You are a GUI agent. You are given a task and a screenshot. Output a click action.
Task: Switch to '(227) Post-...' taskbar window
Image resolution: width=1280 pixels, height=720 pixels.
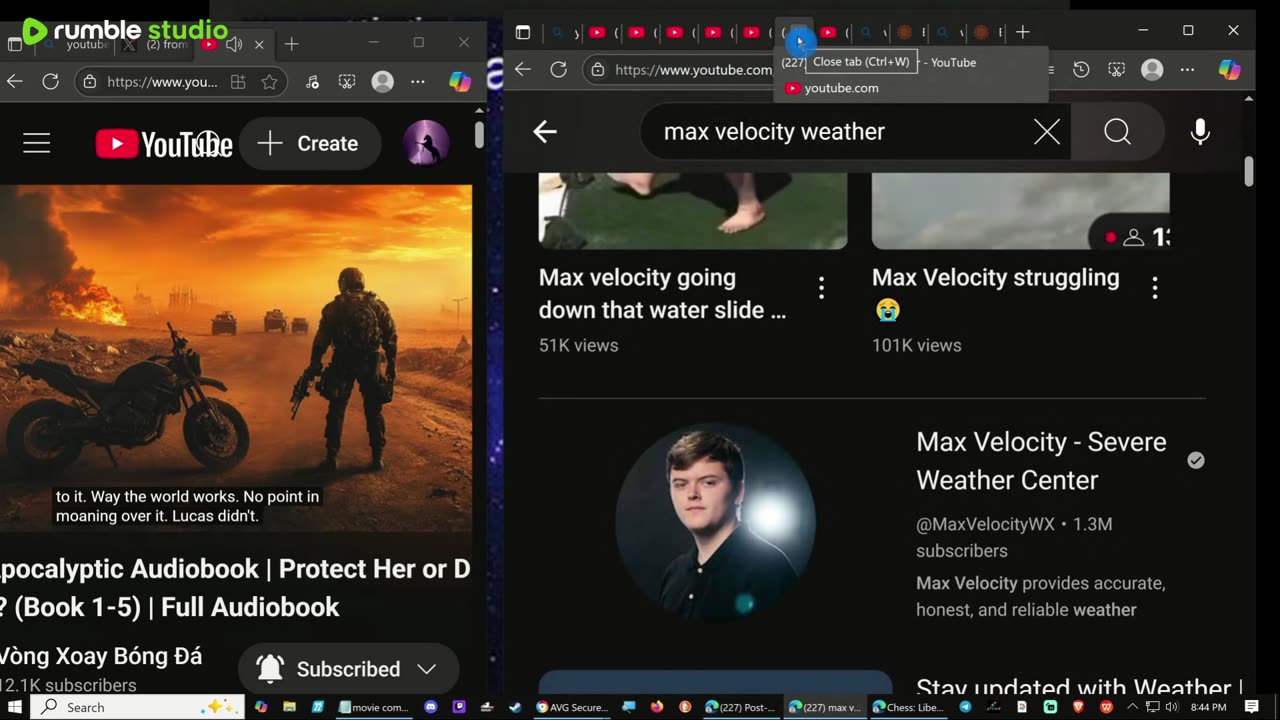740,707
